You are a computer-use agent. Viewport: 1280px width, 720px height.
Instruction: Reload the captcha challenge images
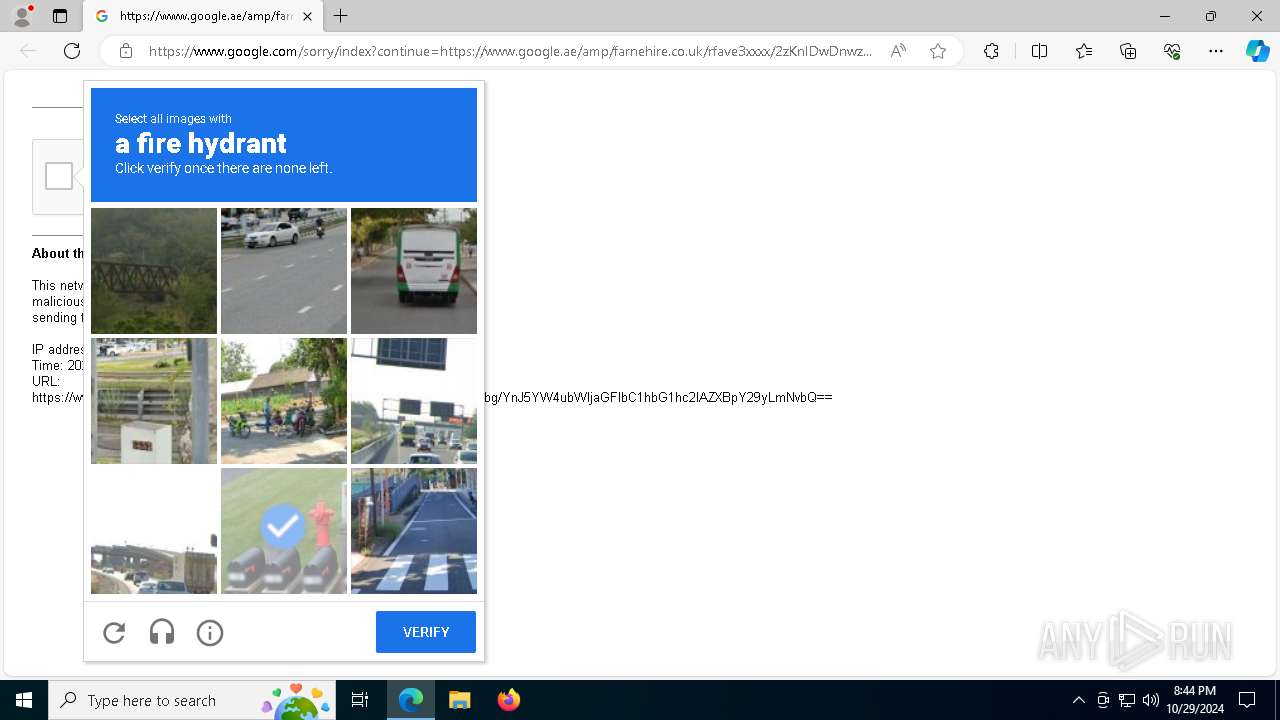[114, 632]
